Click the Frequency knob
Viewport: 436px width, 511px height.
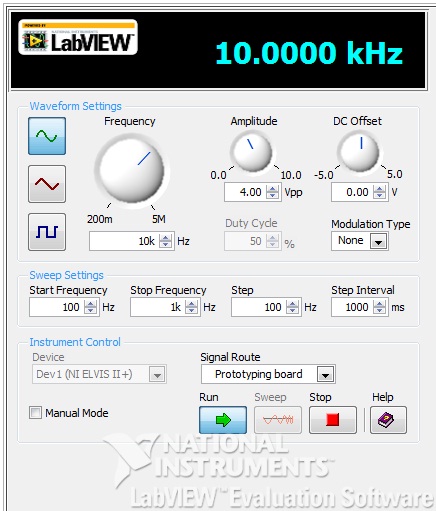(x=132, y=171)
